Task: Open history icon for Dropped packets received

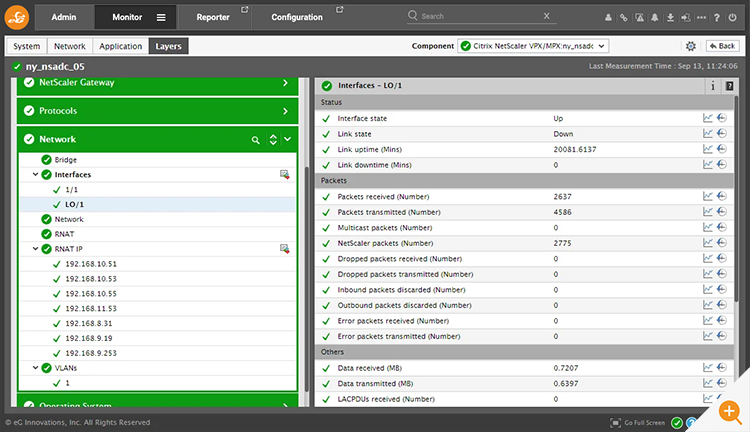Action: [x=722, y=258]
